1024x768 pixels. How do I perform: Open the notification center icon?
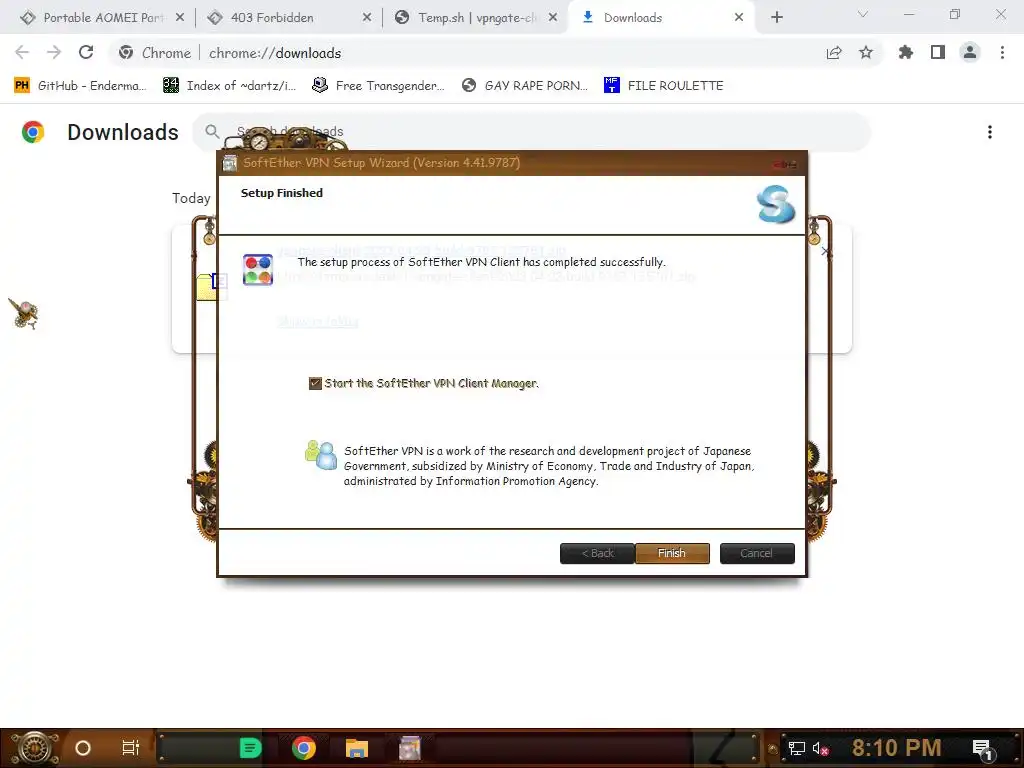(x=983, y=749)
